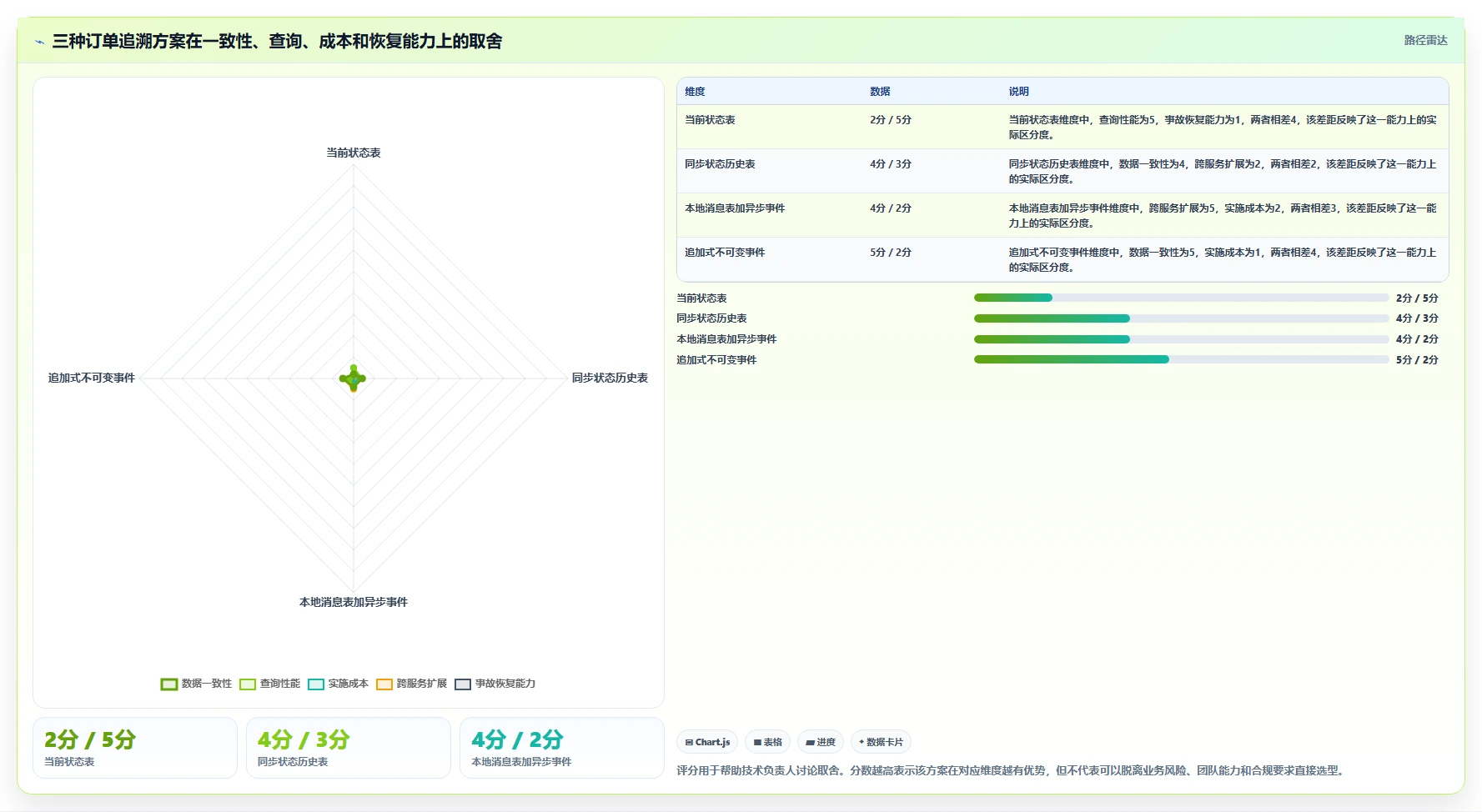The width and height of the screenshot is (1482, 812).
Task: Click the footnote starting 评分用于帮助技术负责人讨论取舍
Action: point(1012,770)
